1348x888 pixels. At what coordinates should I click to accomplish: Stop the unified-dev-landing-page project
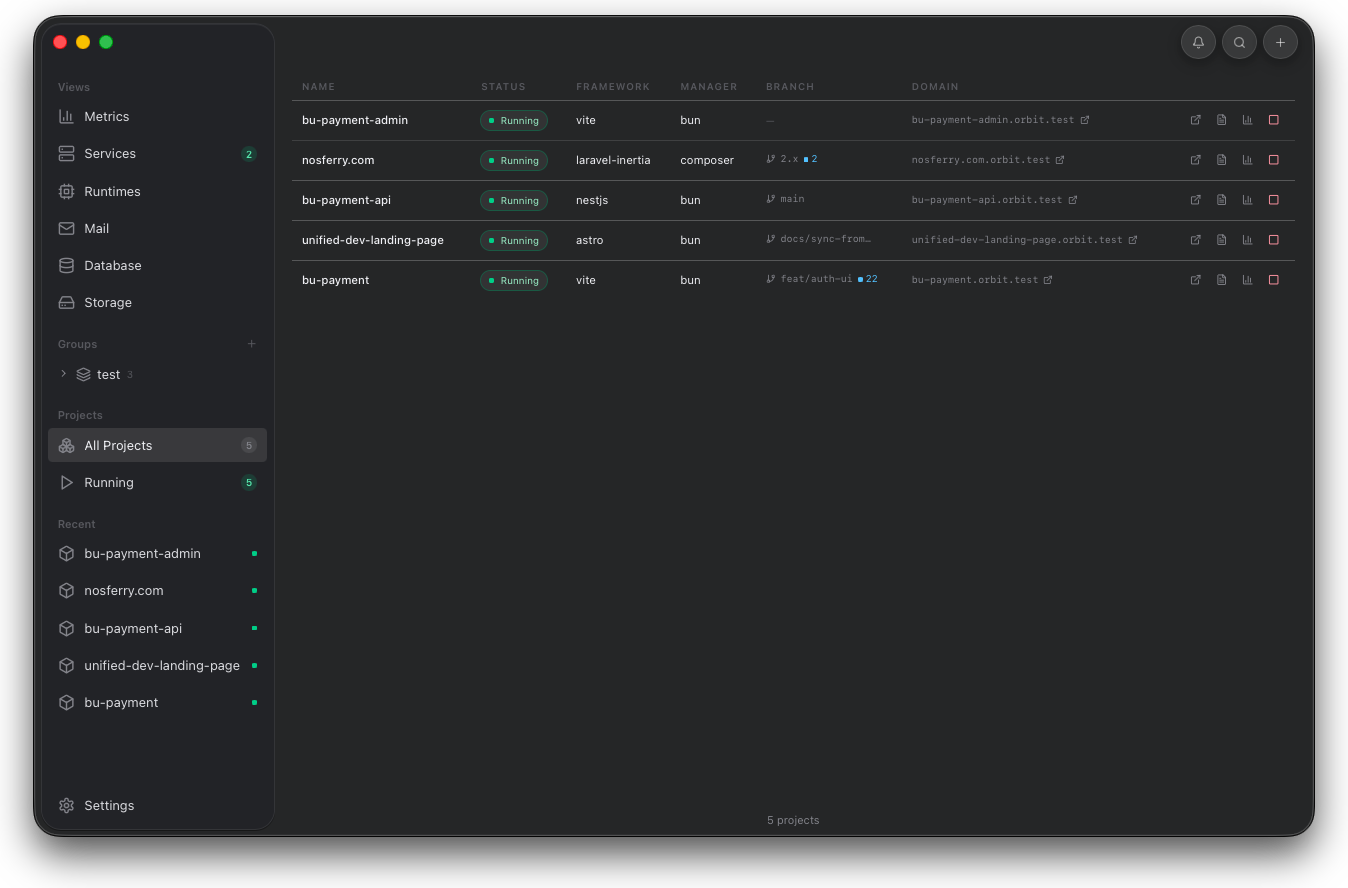coord(1273,240)
